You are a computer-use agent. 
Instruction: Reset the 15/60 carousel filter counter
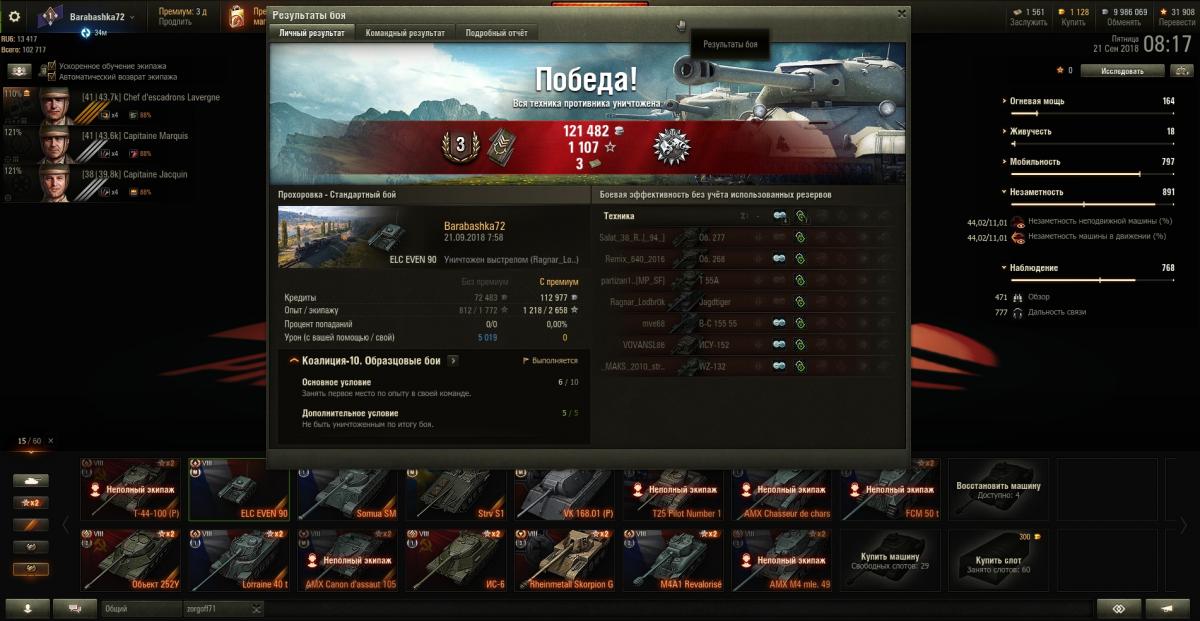point(51,441)
